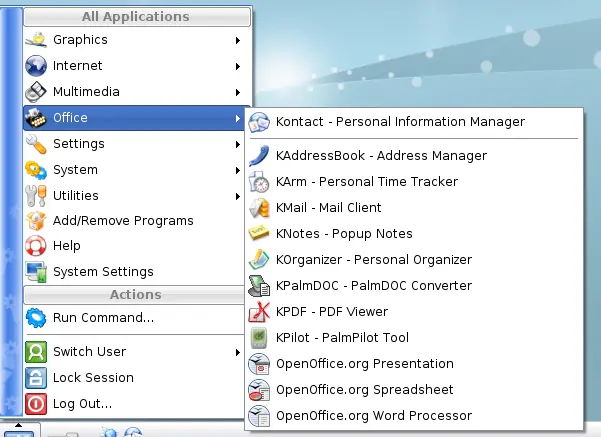Expand the Internet submenu arrow

tap(238, 66)
